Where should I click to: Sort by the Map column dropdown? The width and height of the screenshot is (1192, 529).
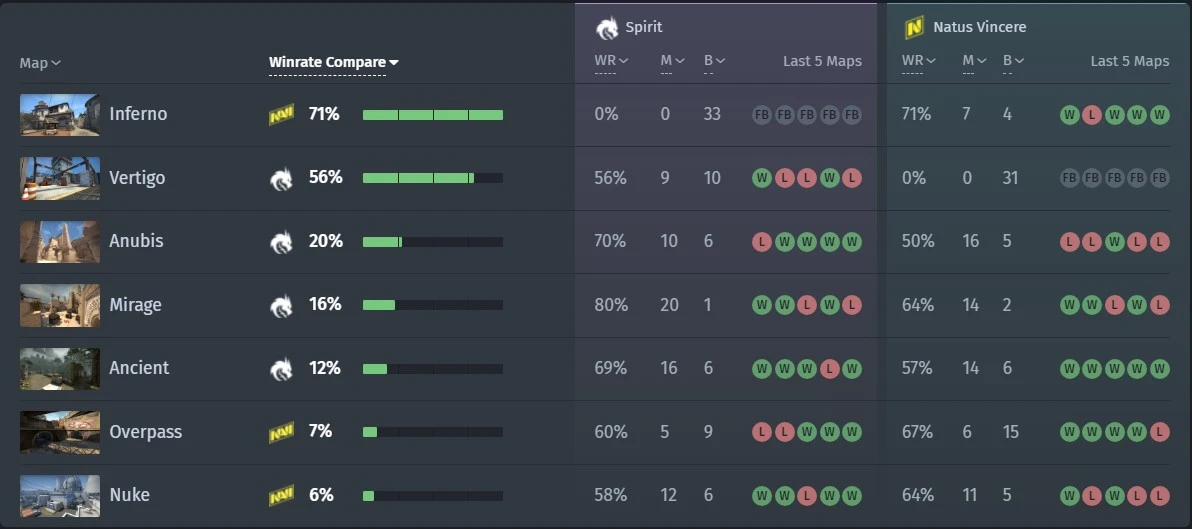[40, 63]
